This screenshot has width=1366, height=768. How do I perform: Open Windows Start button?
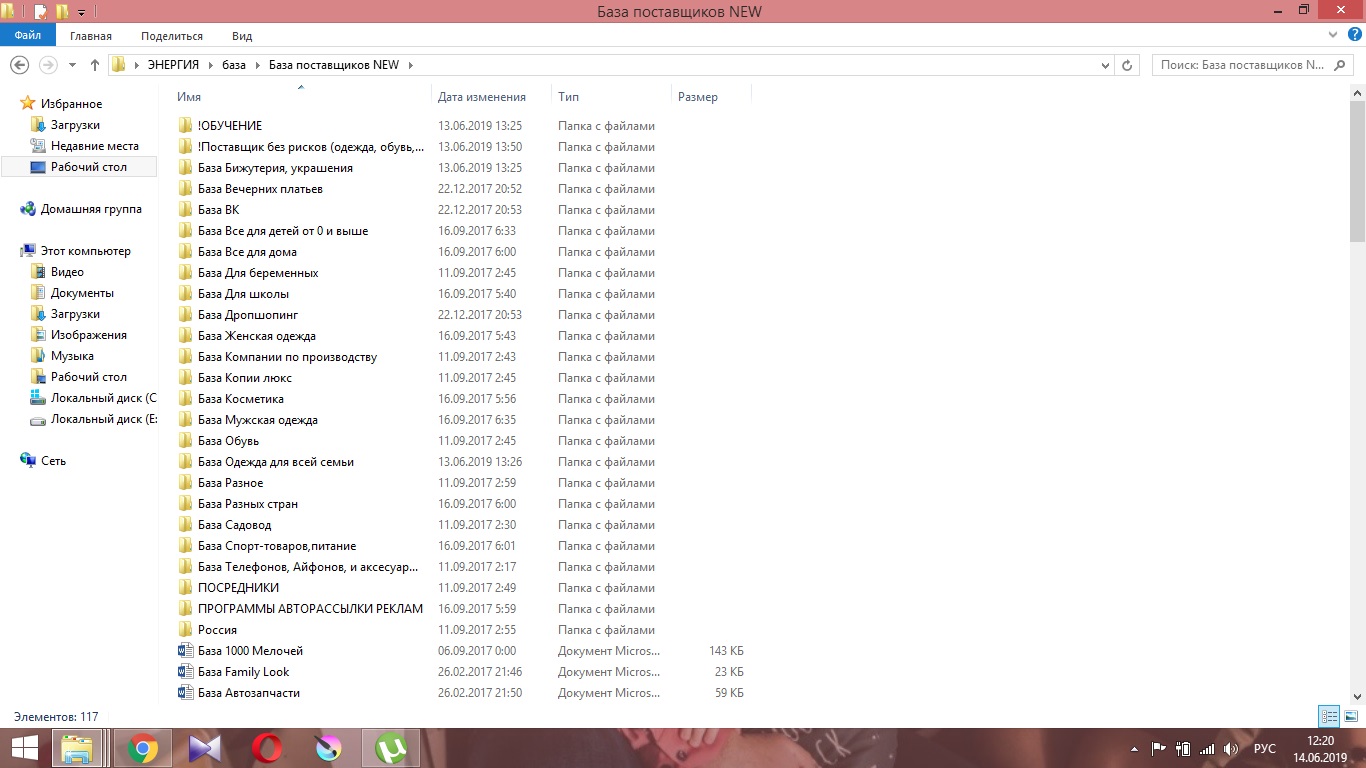pos(24,748)
